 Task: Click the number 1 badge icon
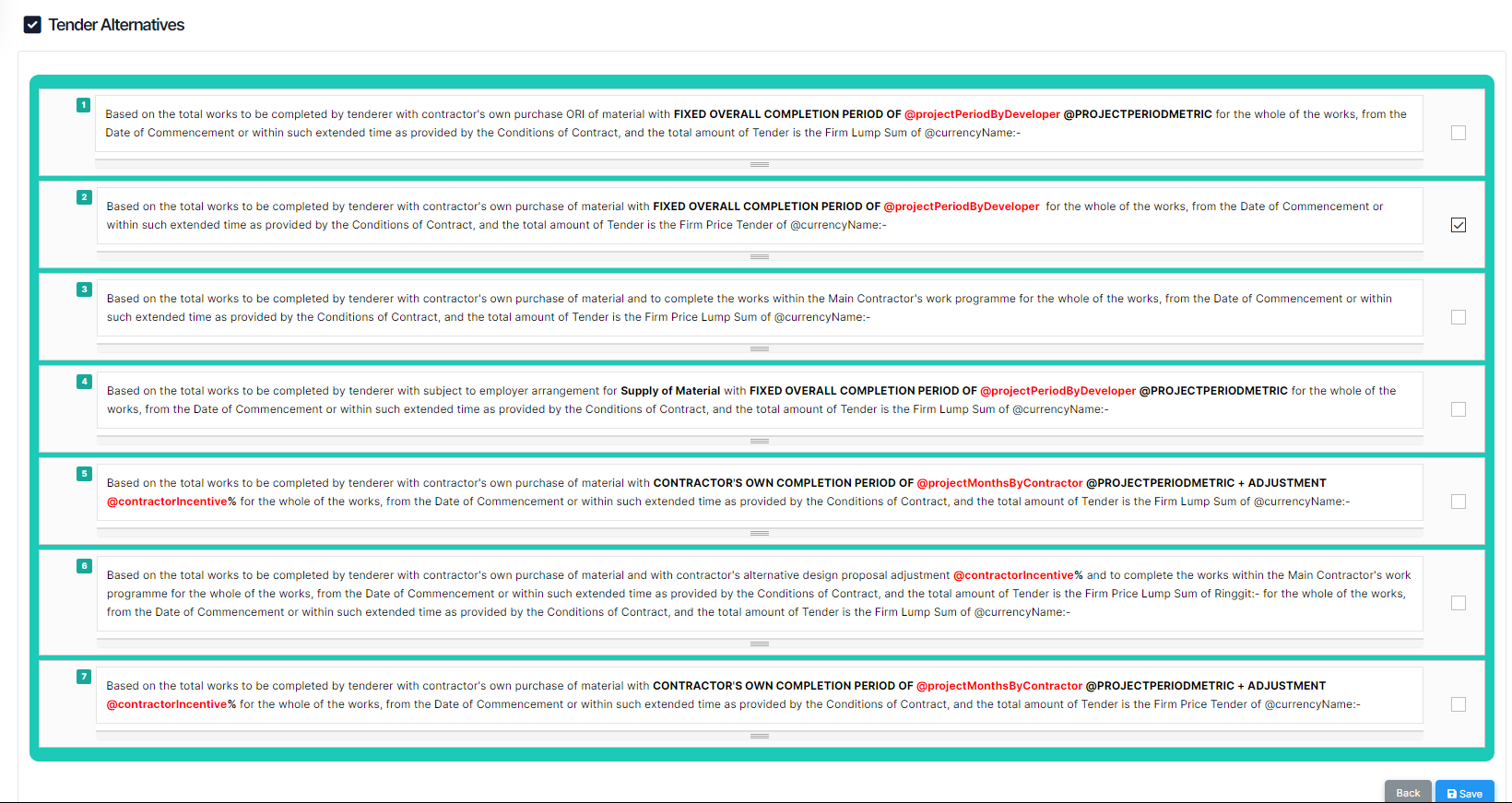coord(84,105)
